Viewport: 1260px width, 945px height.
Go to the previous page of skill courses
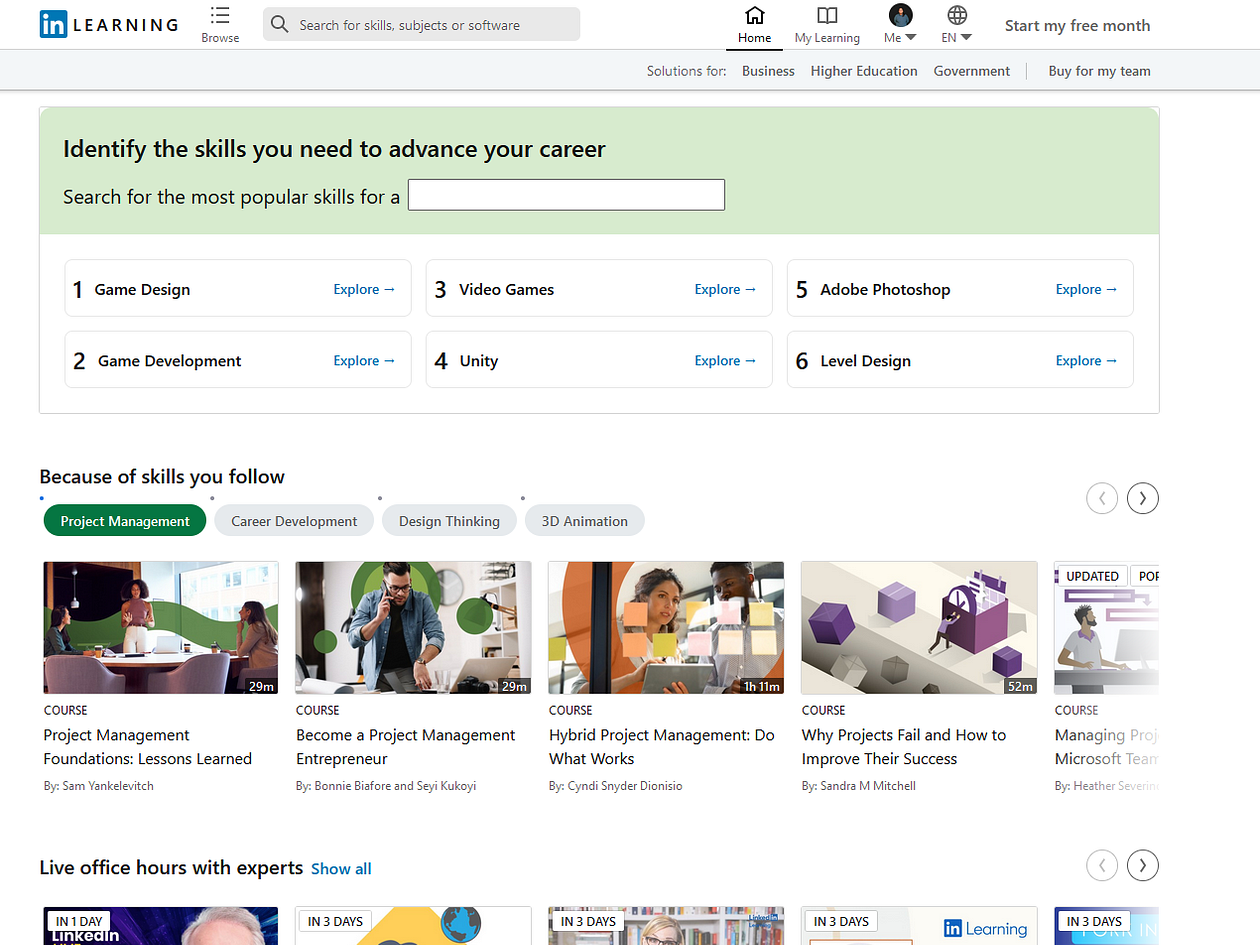(x=1102, y=497)
